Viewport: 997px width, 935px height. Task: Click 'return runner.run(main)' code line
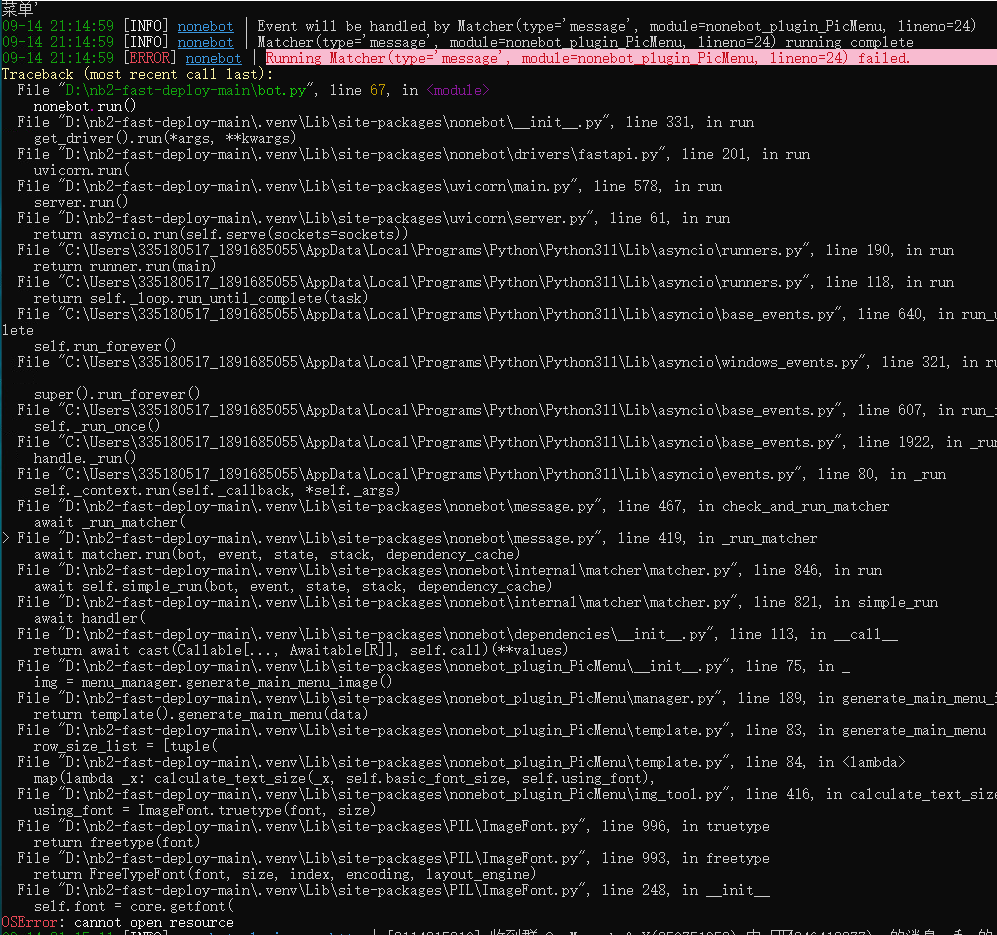click(125, 267)
